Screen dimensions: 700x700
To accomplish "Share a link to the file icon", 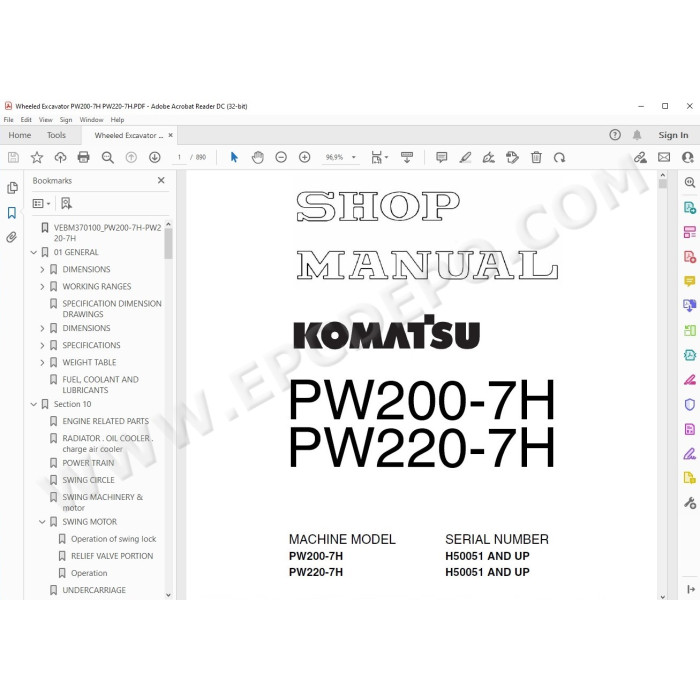I will [x=640, y=157].
